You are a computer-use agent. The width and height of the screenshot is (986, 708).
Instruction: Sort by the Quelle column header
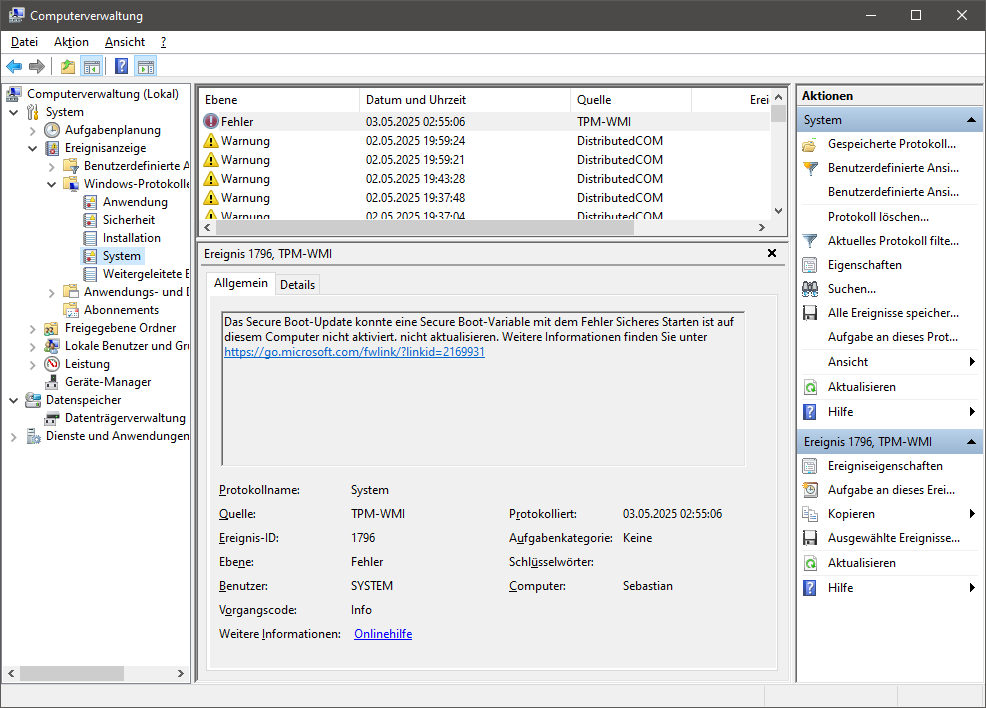point(631,100)
